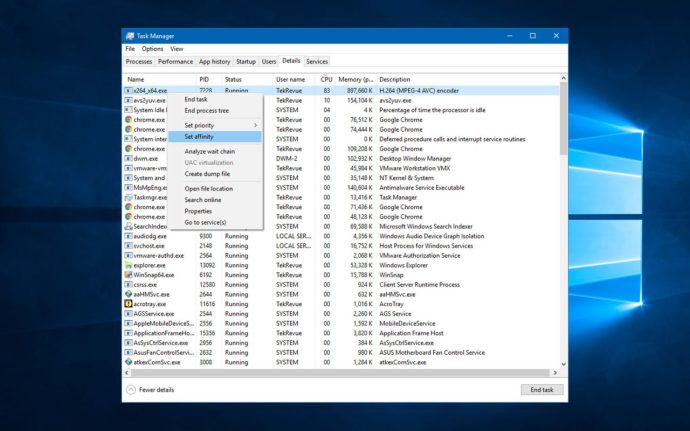
Task: Click the atkexComSvc.exe icon
Action: point(128,361)
